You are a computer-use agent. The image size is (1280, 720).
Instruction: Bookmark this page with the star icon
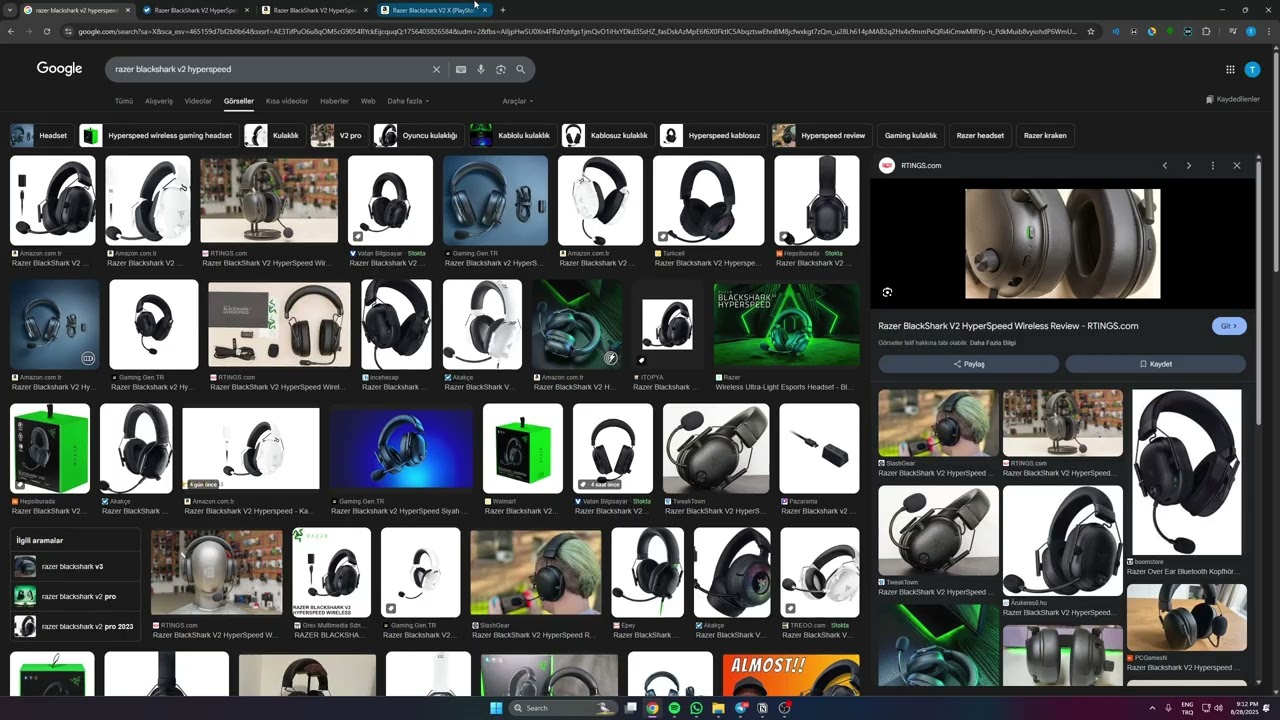[x=1091, y=31]
